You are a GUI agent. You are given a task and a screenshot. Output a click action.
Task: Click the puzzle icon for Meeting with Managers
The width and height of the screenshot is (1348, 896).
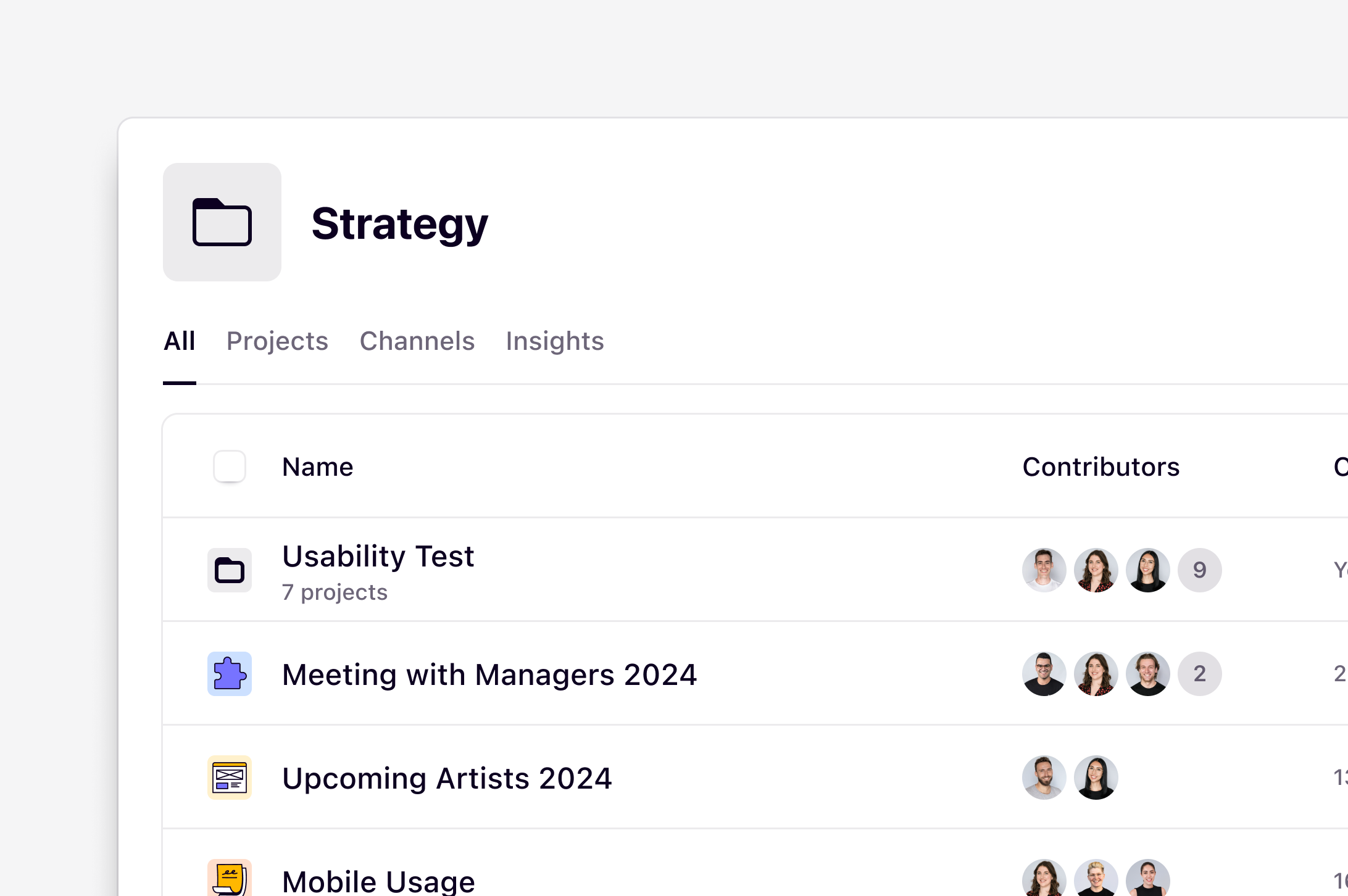click(230, 674)
